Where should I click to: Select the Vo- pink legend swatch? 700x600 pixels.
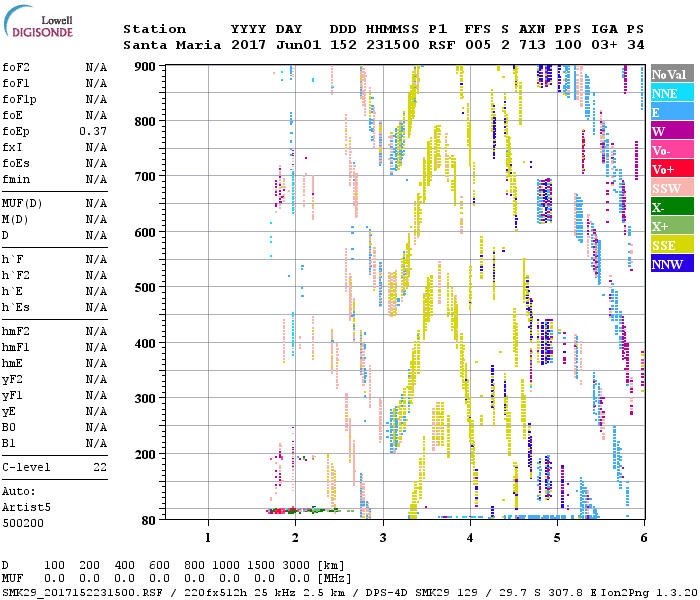[672, 150]
